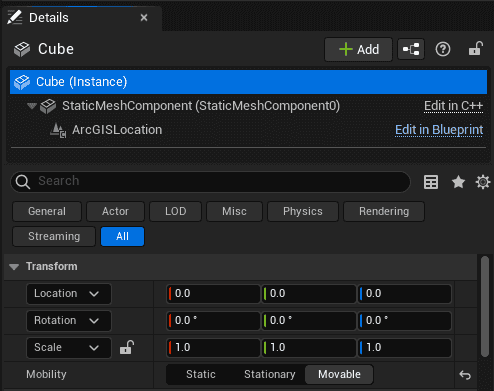
Task: Open the Scale type dropdown
Action: click(69, 348)
